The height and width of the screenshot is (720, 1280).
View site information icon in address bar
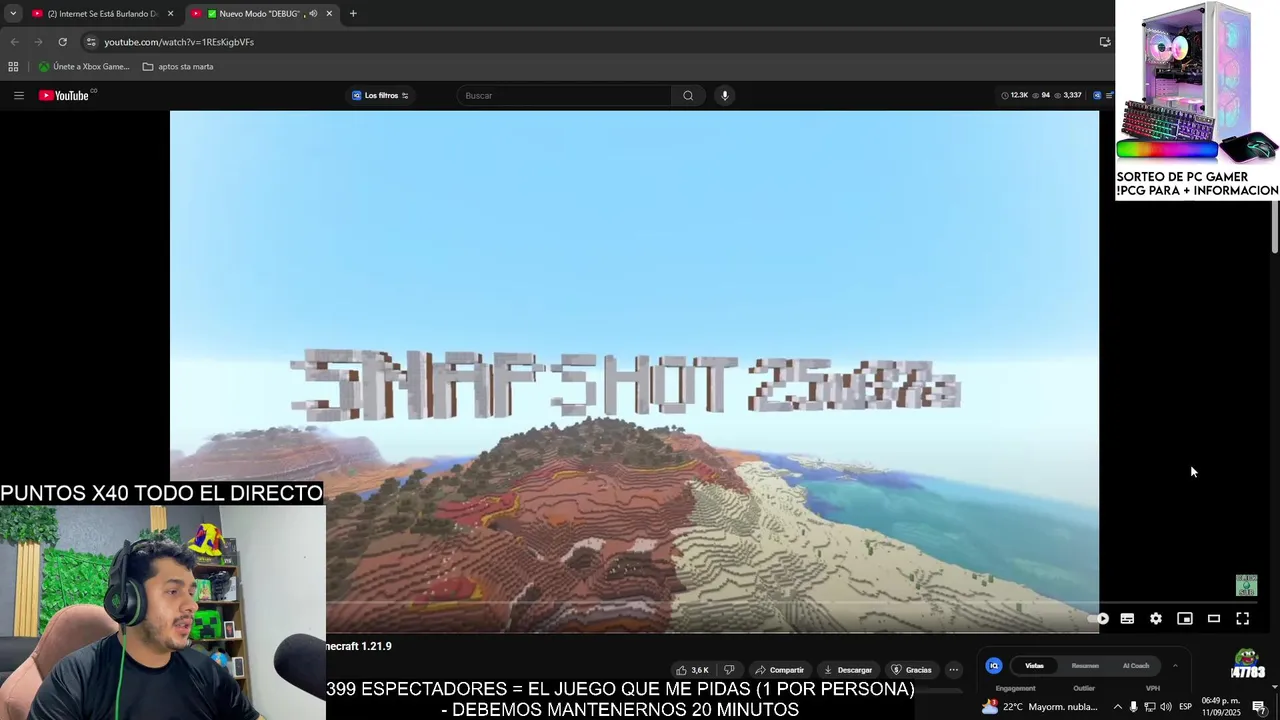[x=91, y=42]
